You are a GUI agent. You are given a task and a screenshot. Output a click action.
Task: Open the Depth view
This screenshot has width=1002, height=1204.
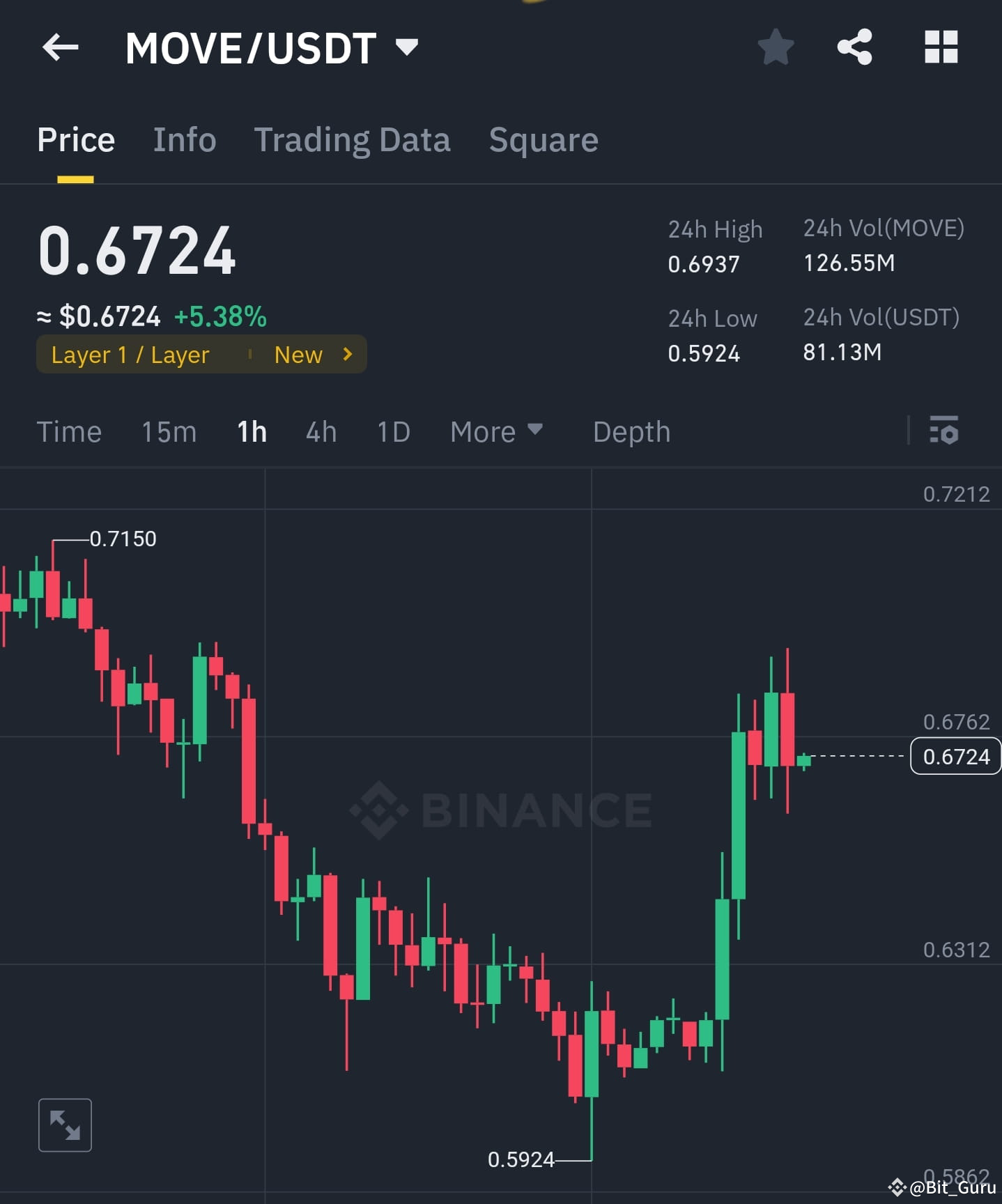[631, 432]
